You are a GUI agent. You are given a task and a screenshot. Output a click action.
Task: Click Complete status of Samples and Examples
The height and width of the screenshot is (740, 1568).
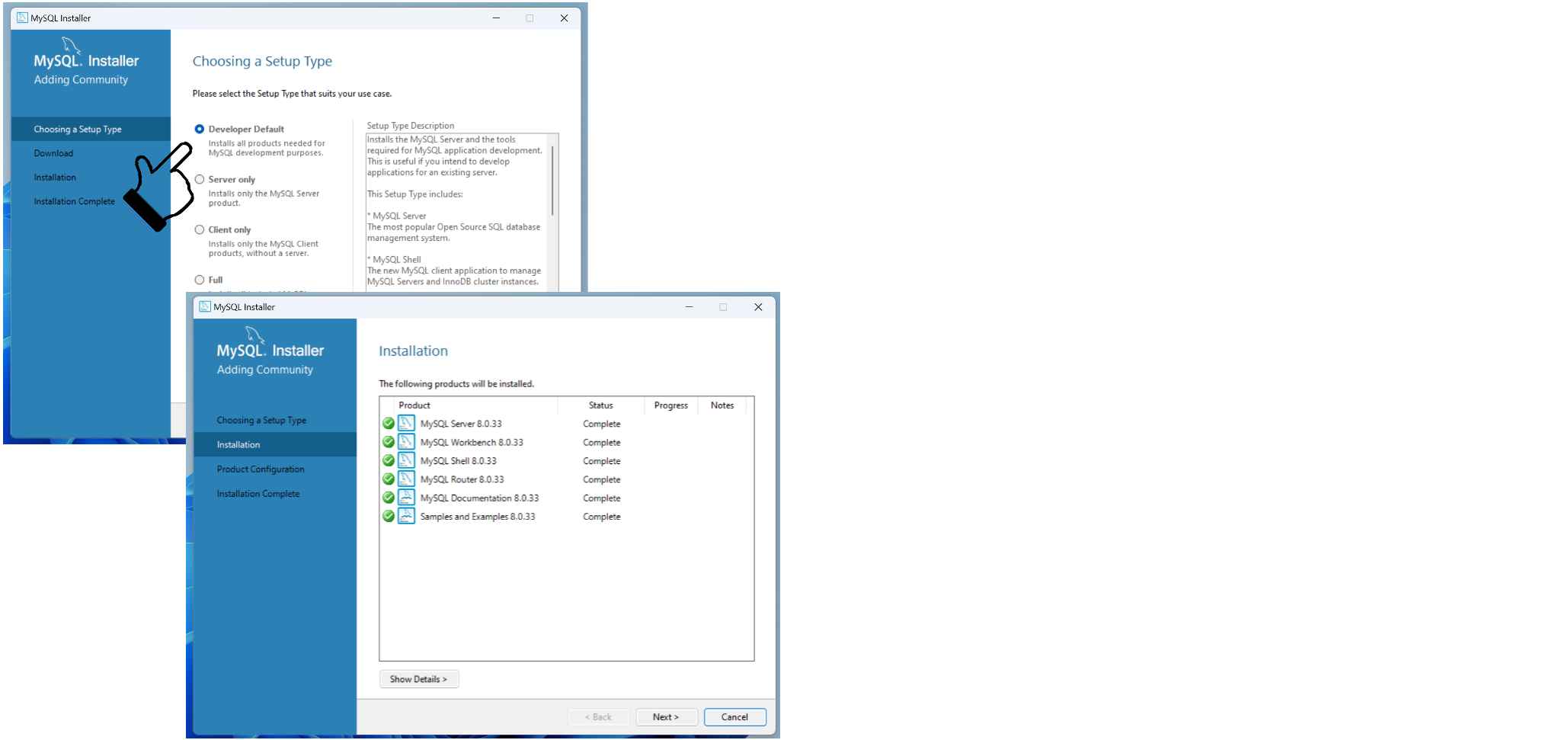[602, 517]
